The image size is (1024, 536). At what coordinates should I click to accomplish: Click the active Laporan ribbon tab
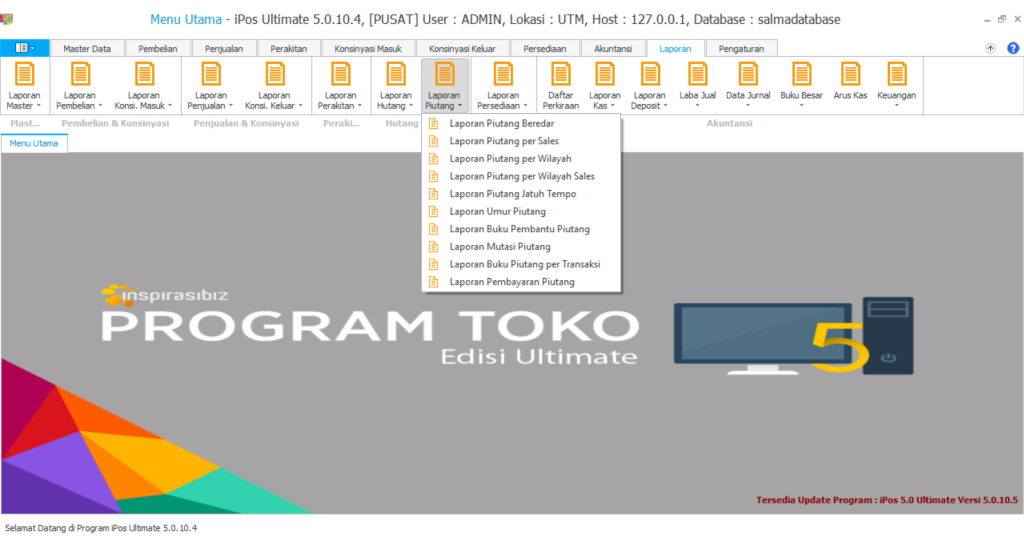(675, 48)
